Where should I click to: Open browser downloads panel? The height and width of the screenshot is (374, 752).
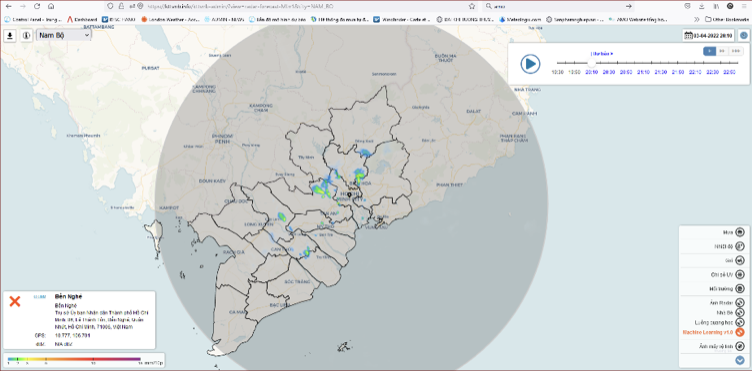tap(702, 6)
